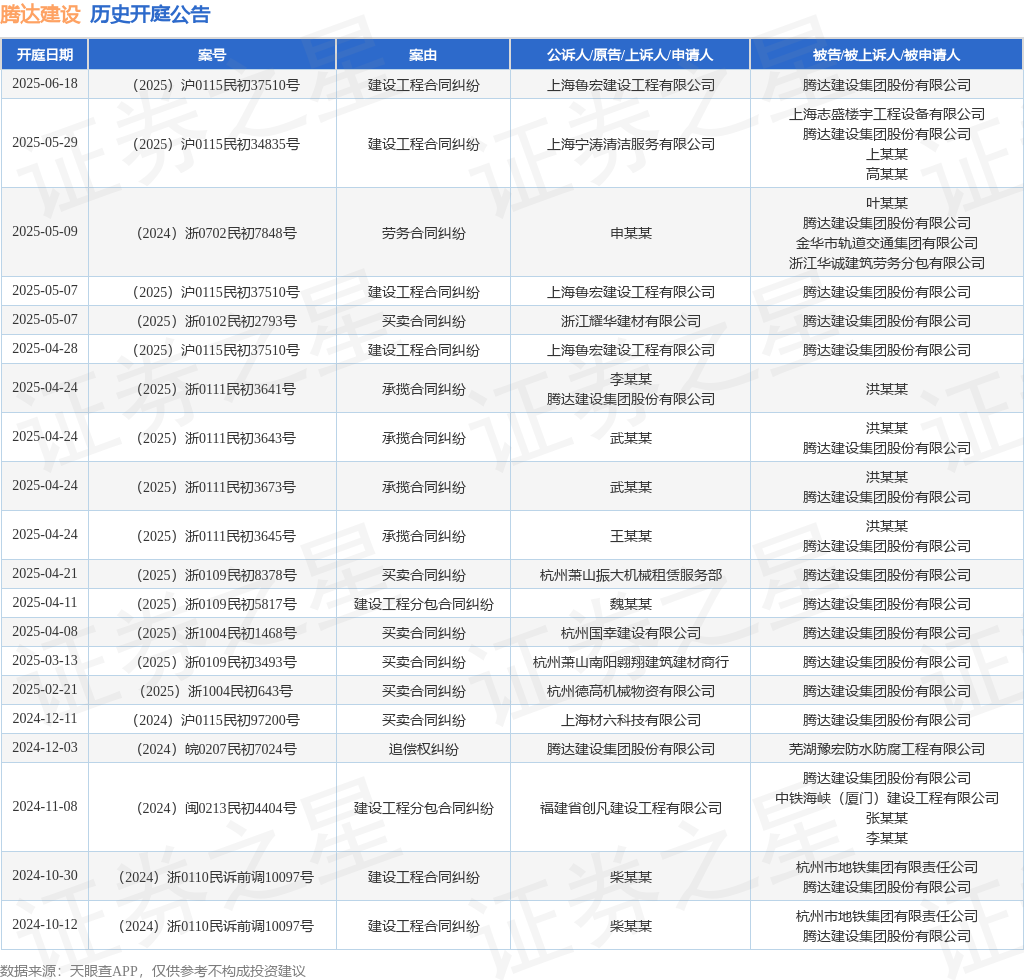Click defendant 芜湖豫宏防水防腐工程有限公司

[x=887, y=749]
